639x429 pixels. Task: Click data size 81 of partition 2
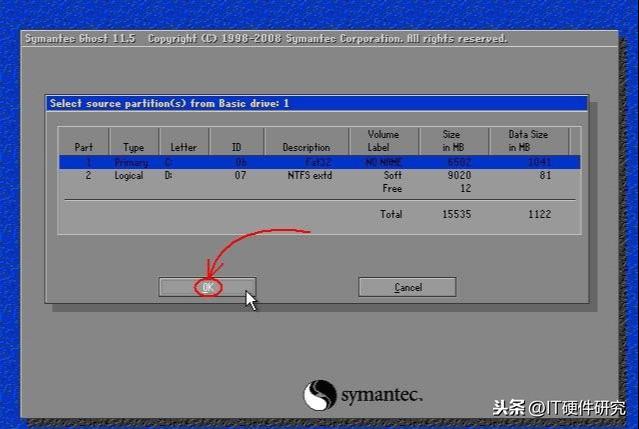coord(545,176)
